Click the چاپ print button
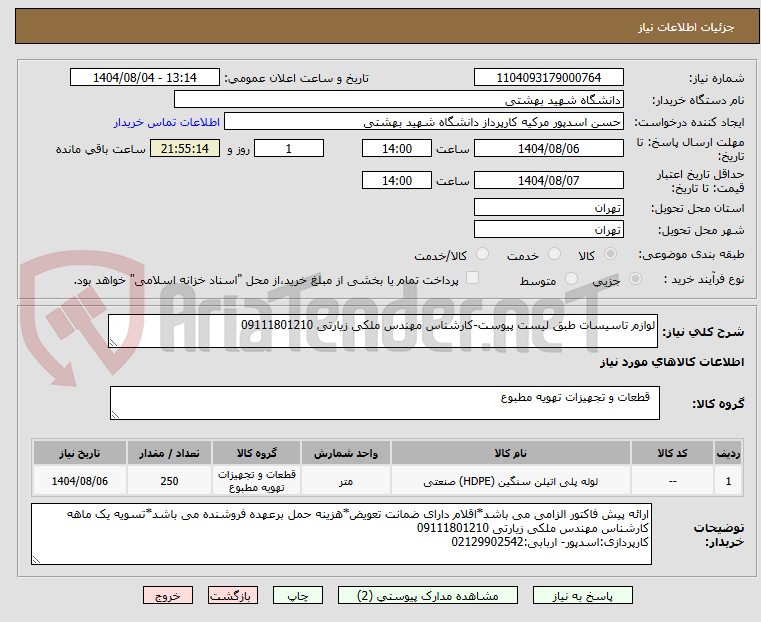The width and height of the screenshot is (761, 622). (298, 595)
